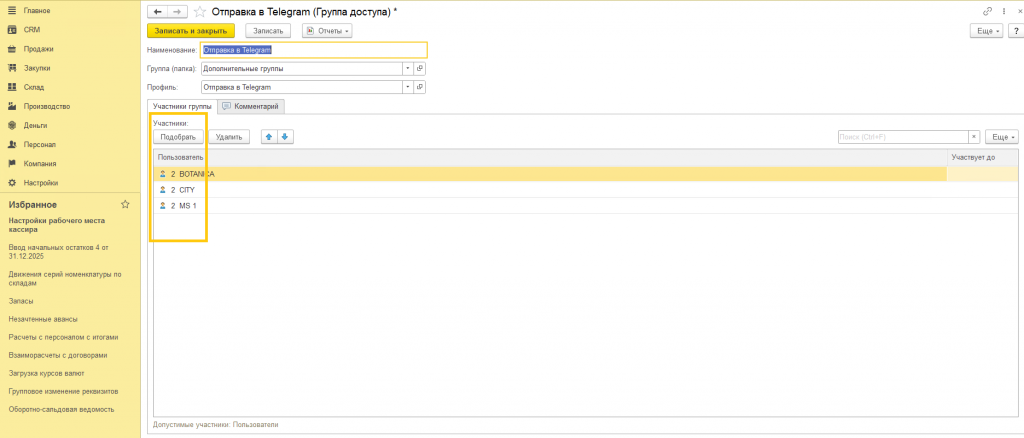The image size is (1024, 438).
Task: Click the Производство factory icon
Action: 12,106
